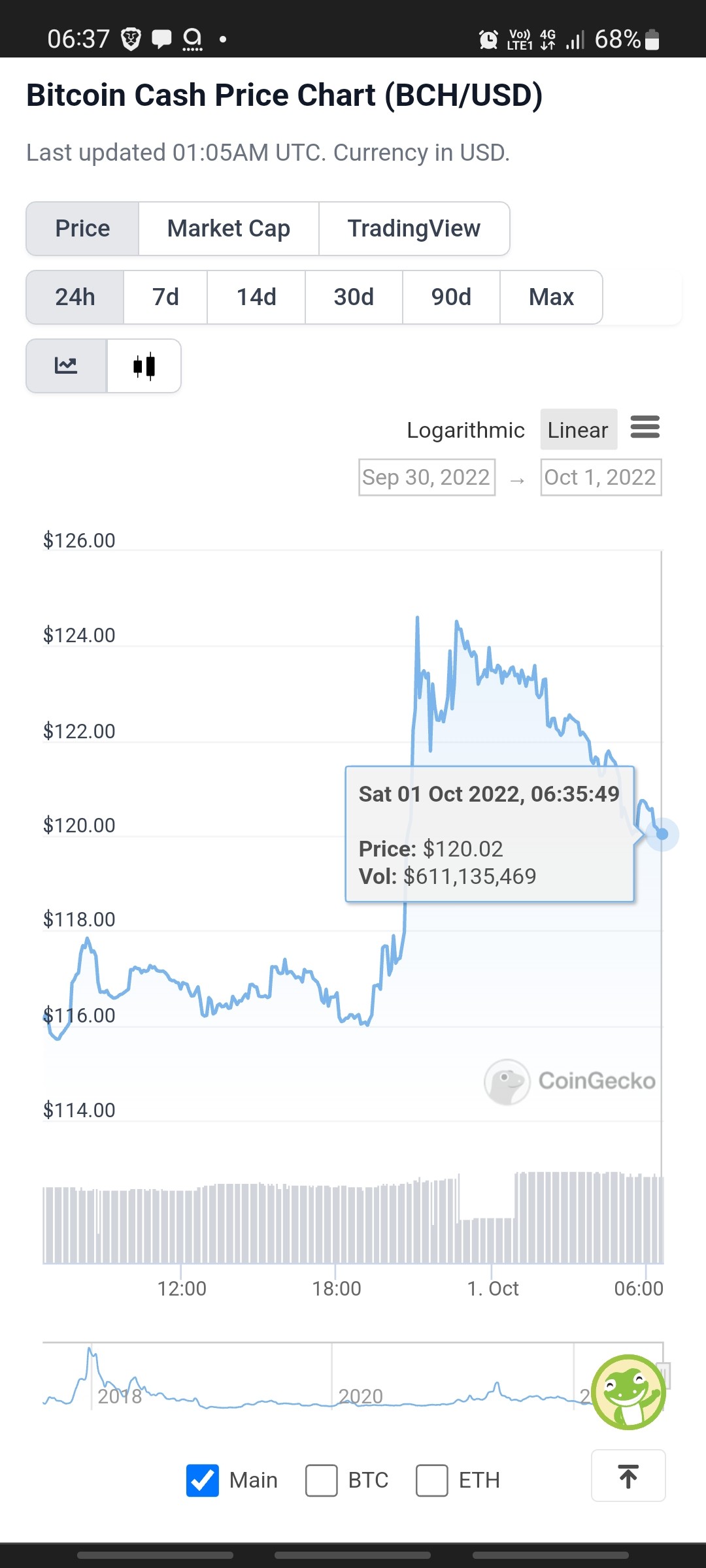Image resolution: width=706 pixels, height=1568 pixels.
Task: Enable the ETH comparison checkbox
Action: point(432,1480)
